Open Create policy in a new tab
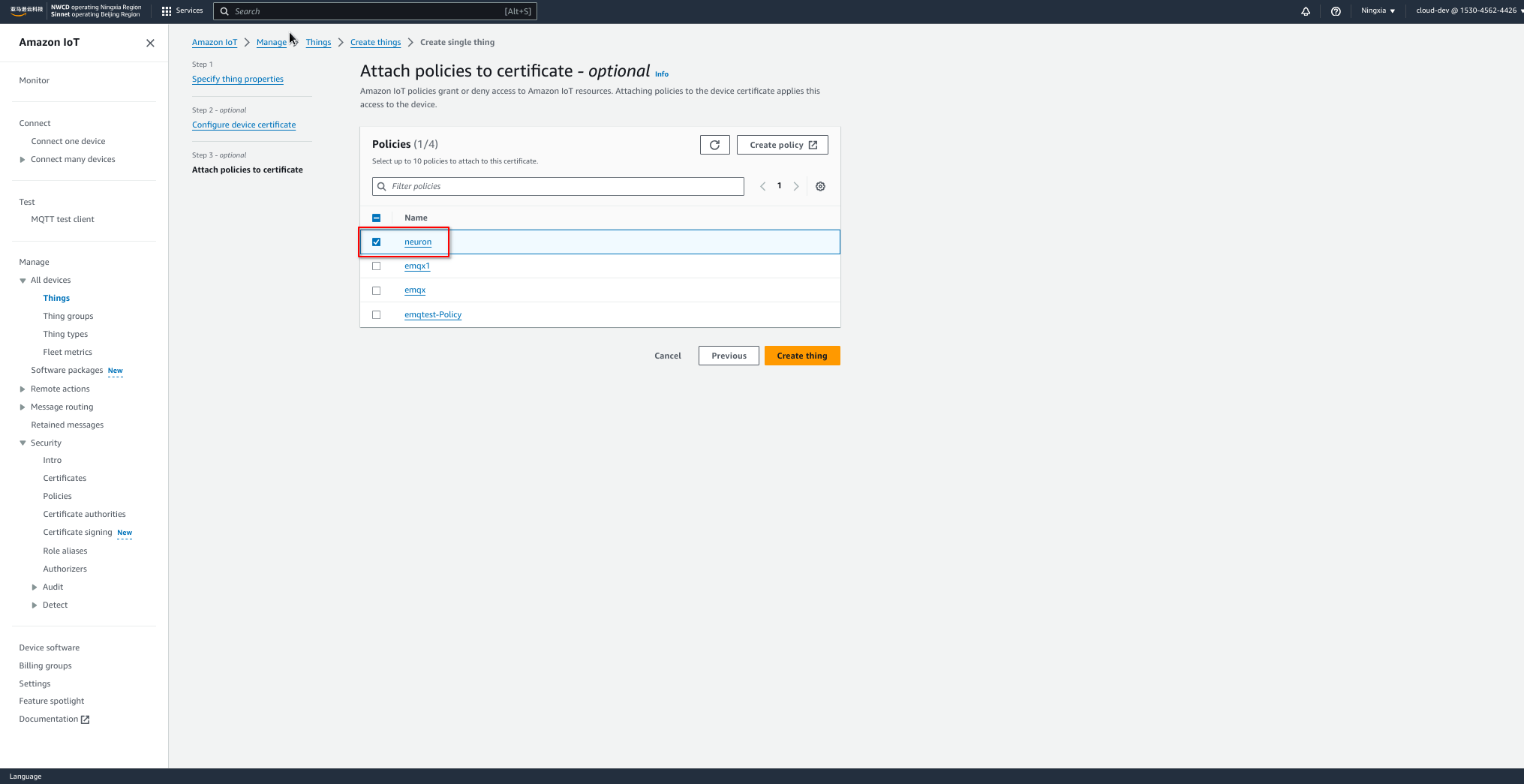The width and height of the screenshot is (1524, 784). [x=782, y=144]
